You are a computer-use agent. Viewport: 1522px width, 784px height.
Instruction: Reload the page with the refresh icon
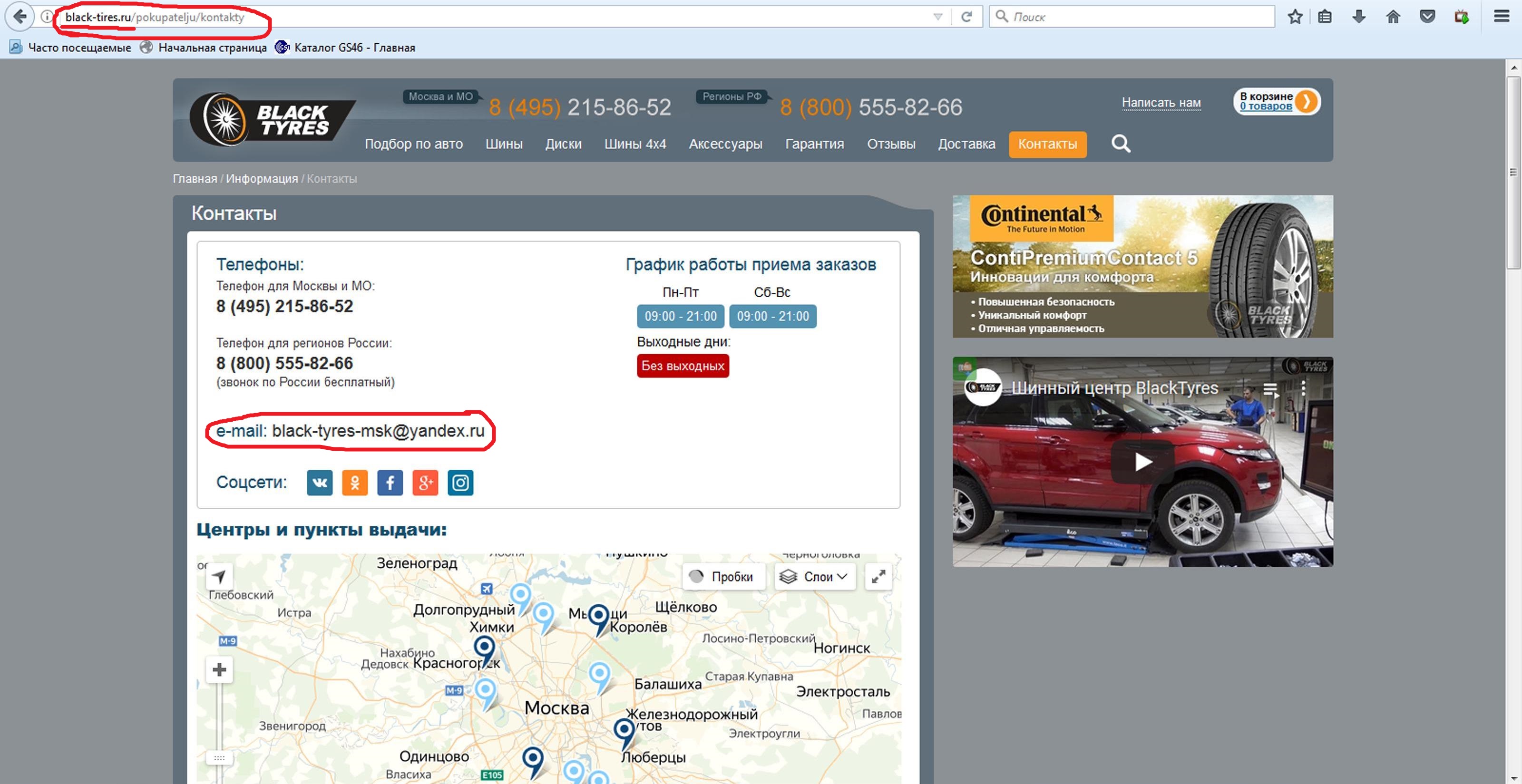pyautogui.click(x=966, y=17)
